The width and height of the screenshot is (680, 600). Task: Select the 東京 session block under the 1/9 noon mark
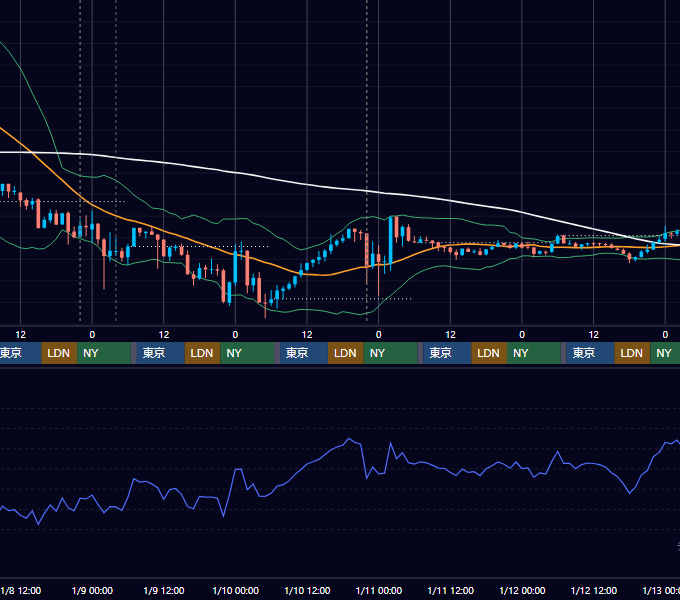click(160, 353)
